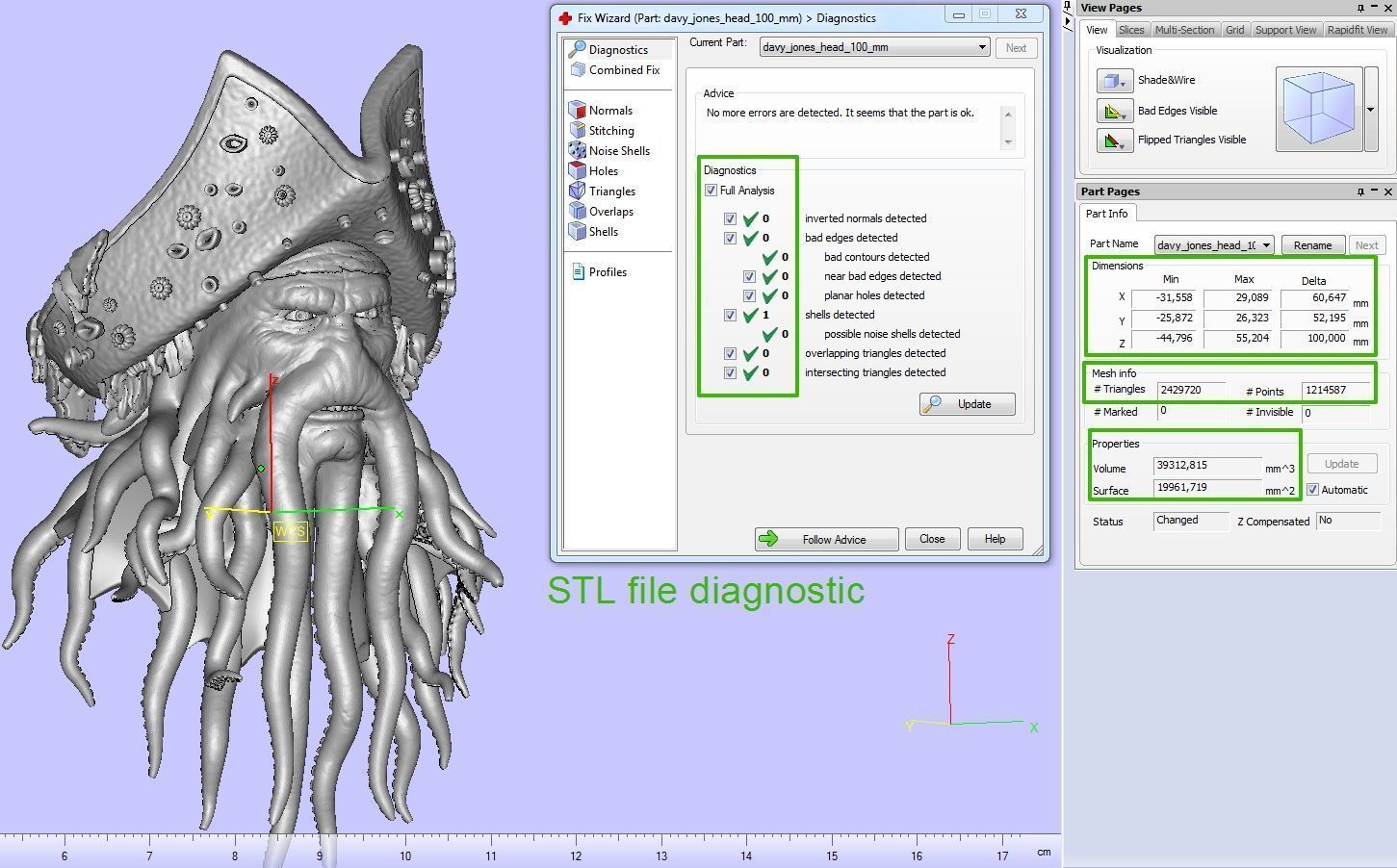
Task: Open Help from the Fix Wizard
Action: pyautogui.click(x=995, y=539)
